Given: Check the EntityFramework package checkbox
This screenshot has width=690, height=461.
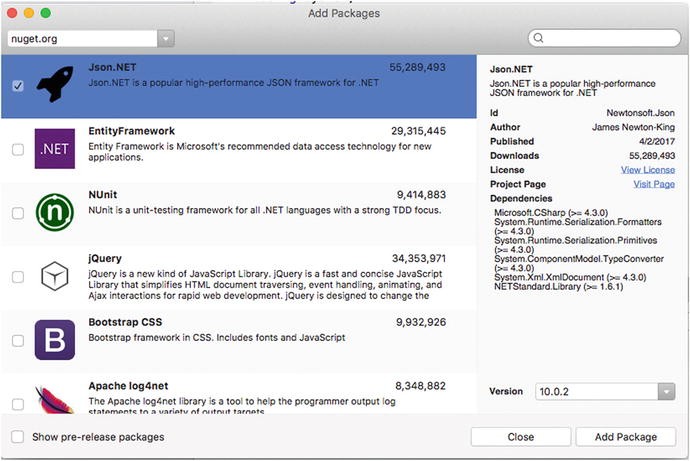Looking at the screenshot, I should click(18, 150).
